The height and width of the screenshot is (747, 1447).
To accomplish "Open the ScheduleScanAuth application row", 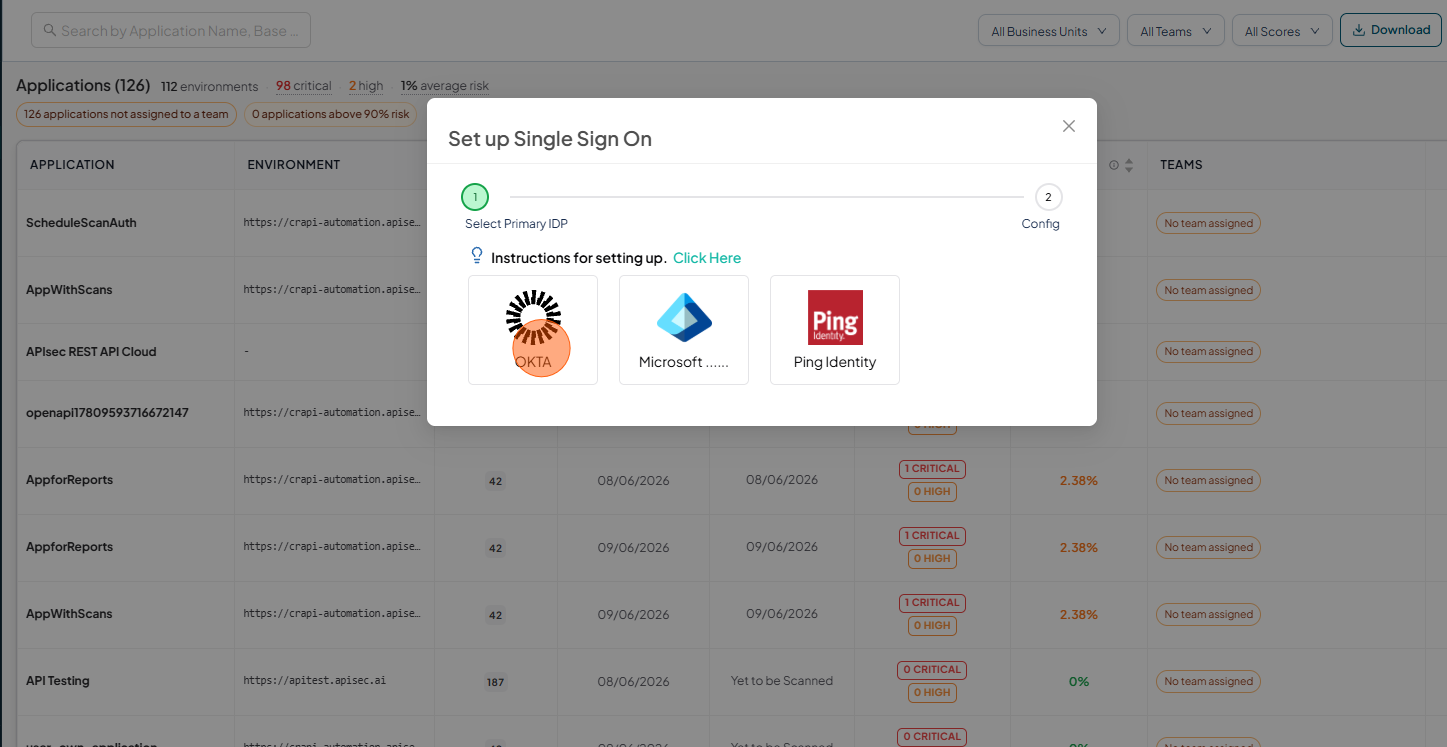I will coord(81,222).
